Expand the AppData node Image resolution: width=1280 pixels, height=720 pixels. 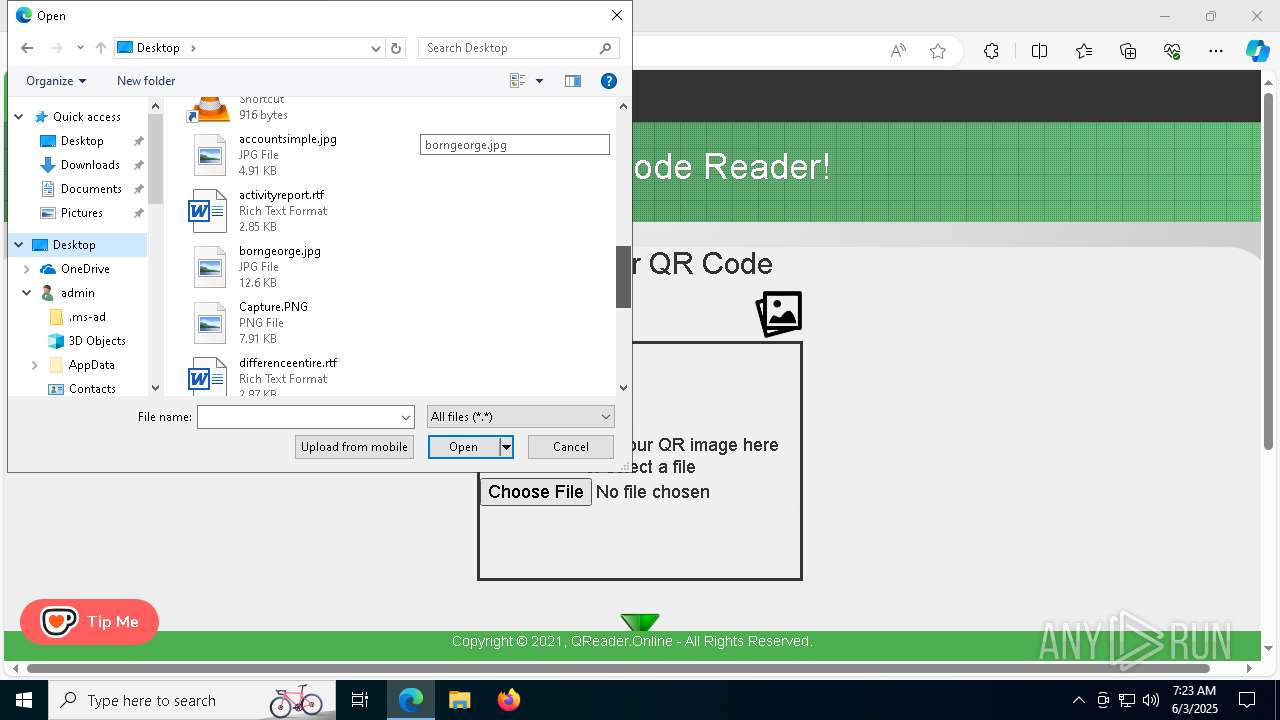[35, 365]
